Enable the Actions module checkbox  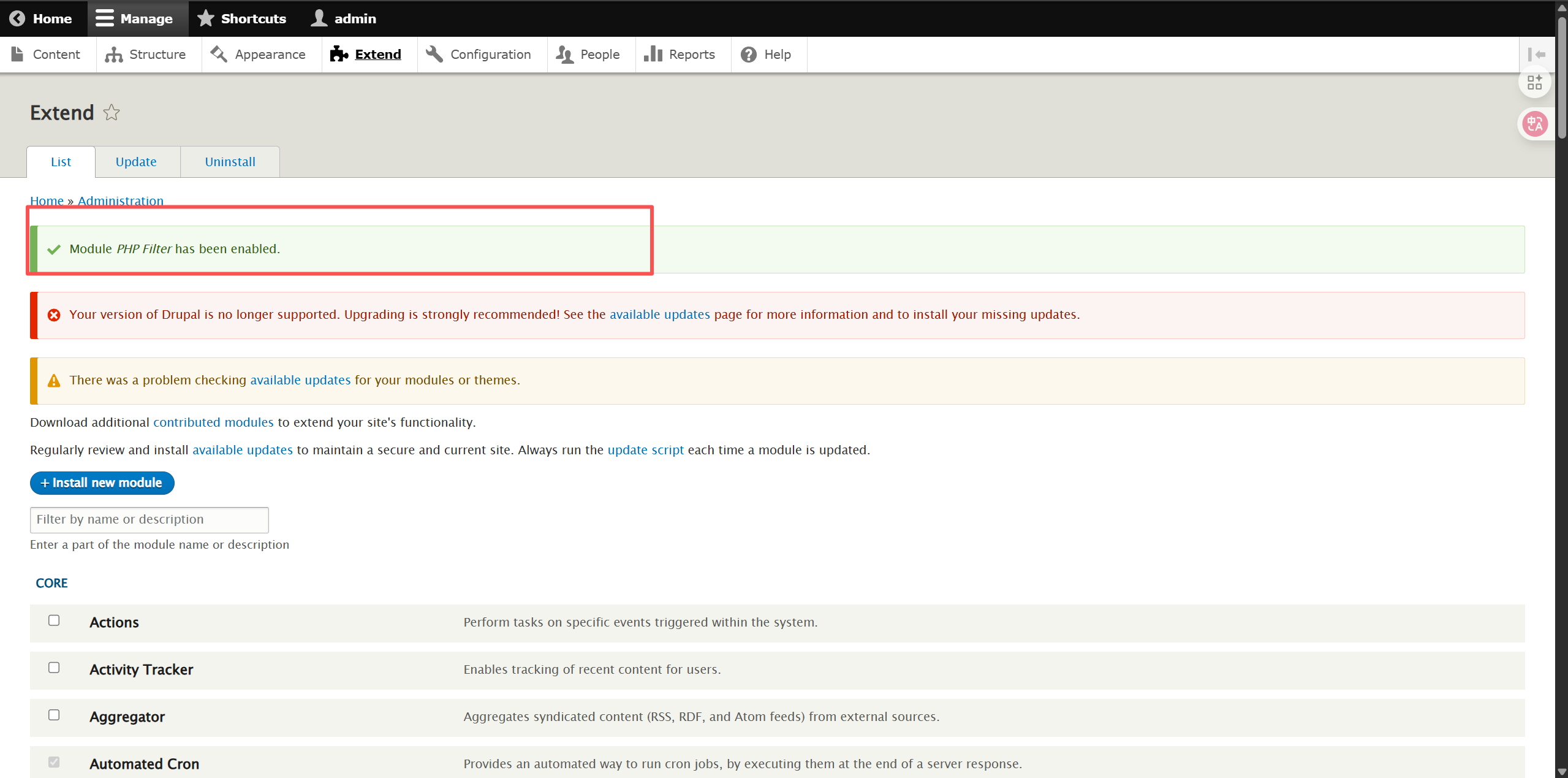click(54, 620)
